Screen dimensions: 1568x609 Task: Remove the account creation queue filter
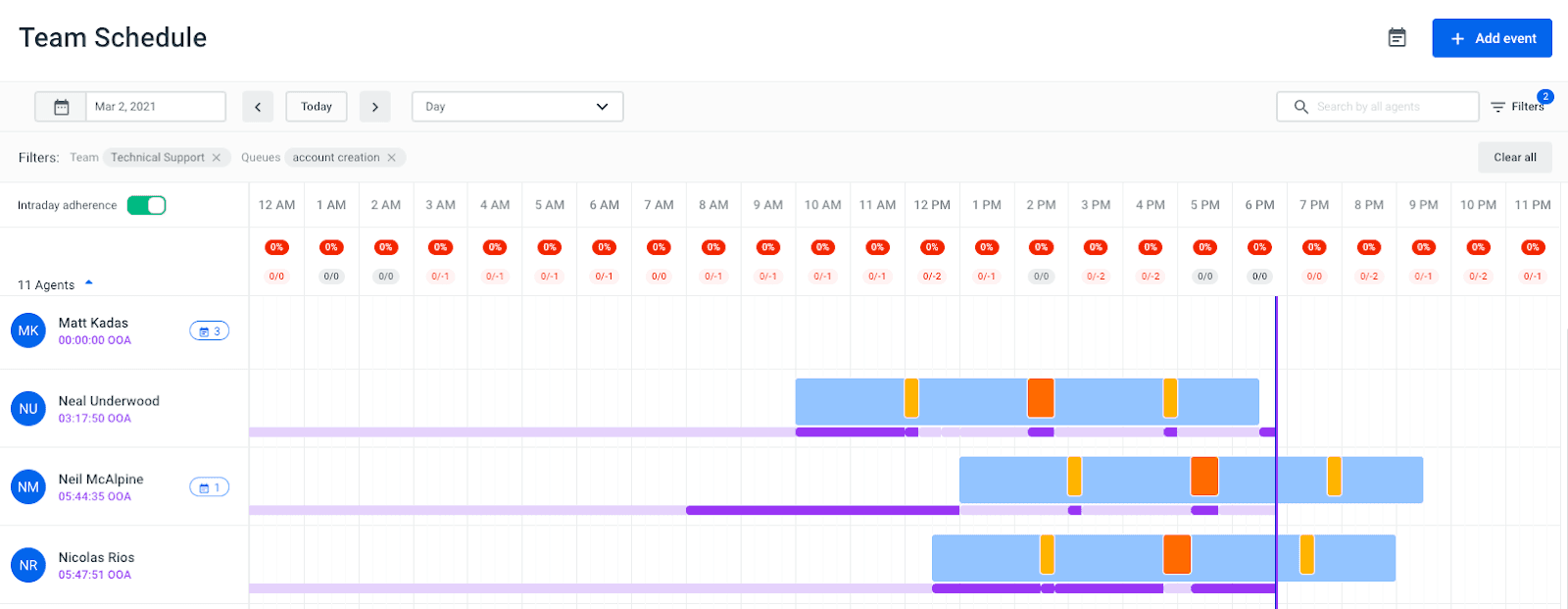tap(392, 158)
